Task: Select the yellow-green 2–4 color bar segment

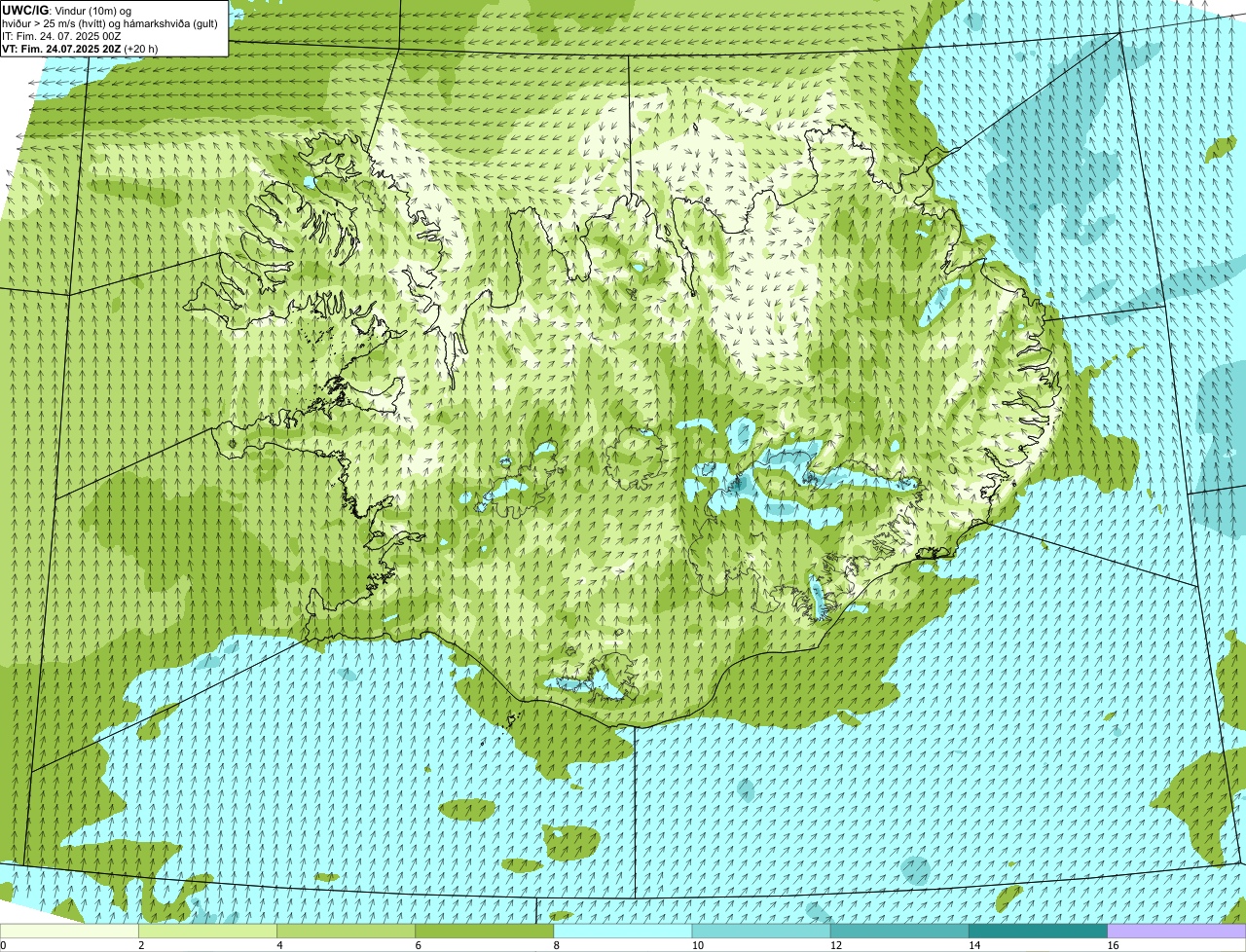Action: tap(207, 931)
